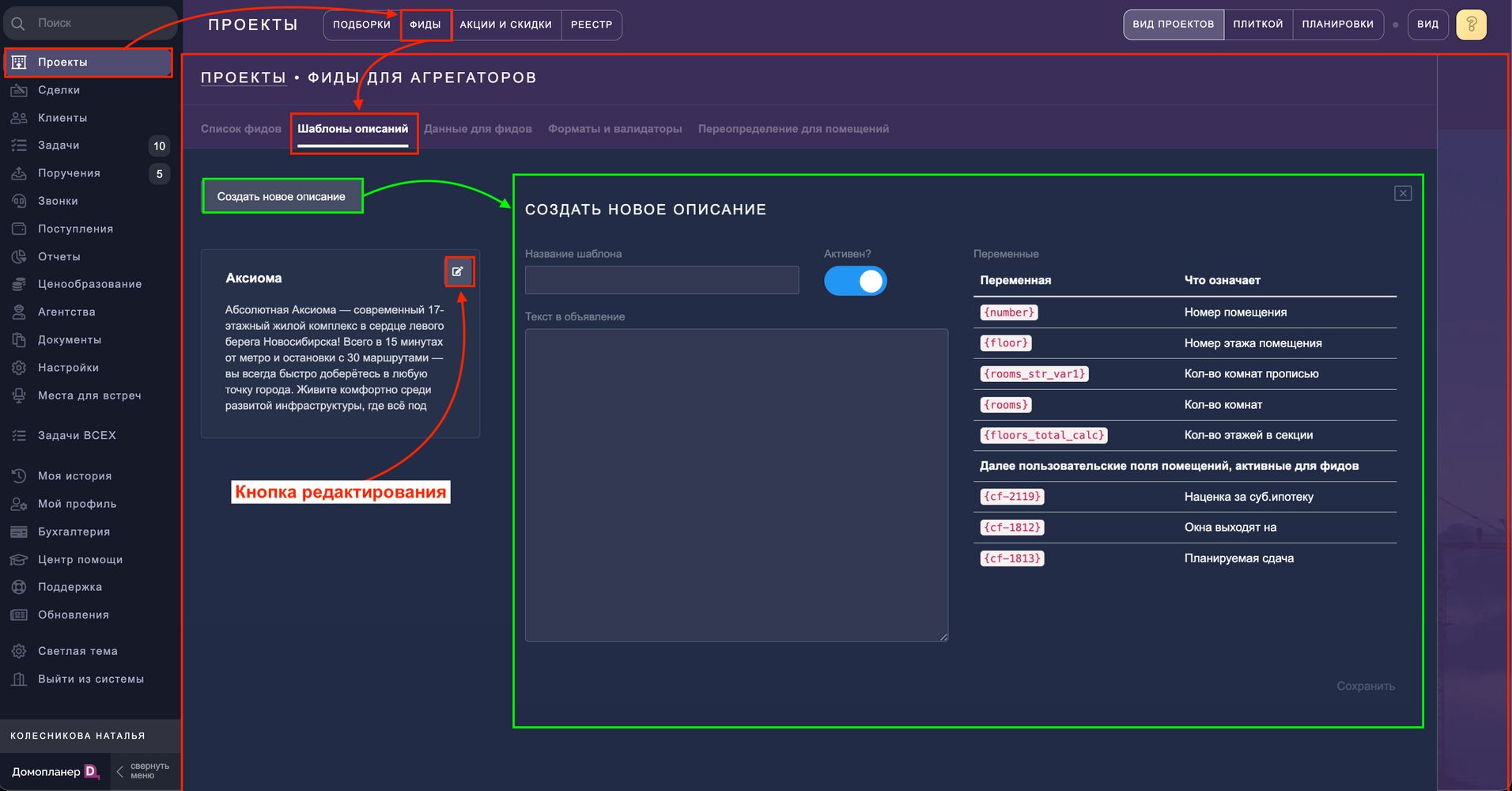Click the Клиенты people icon
The width and height of the screenshot is (1512, 791).
[19, 118]
